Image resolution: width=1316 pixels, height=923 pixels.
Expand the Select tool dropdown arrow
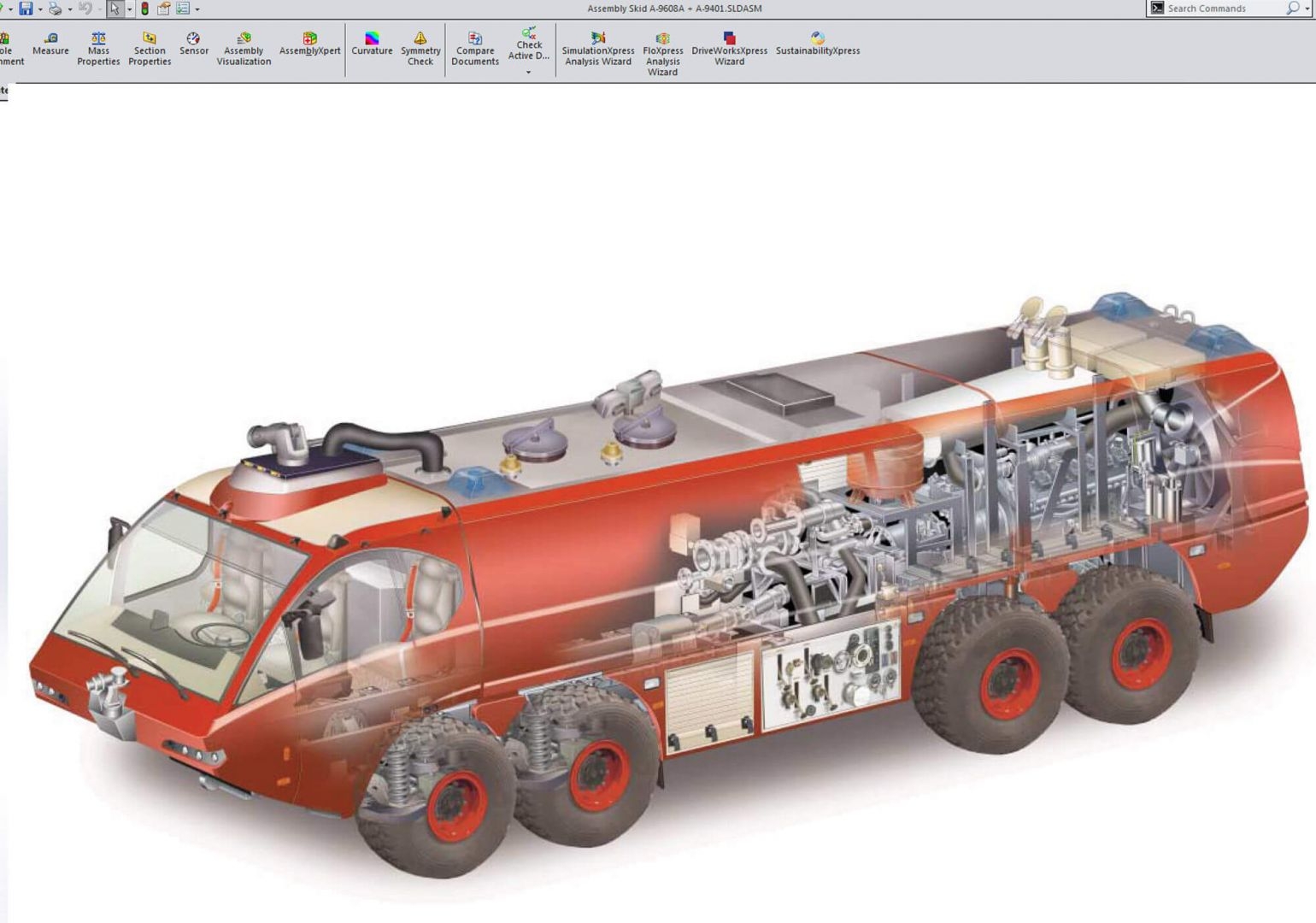tap(129, 9)
